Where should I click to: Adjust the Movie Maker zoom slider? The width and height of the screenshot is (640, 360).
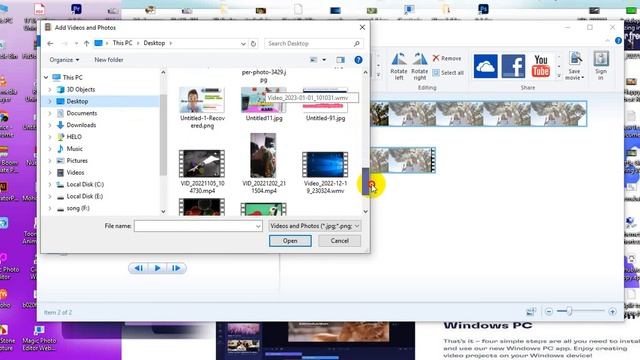pyautogui.click(x=569, y=312)
